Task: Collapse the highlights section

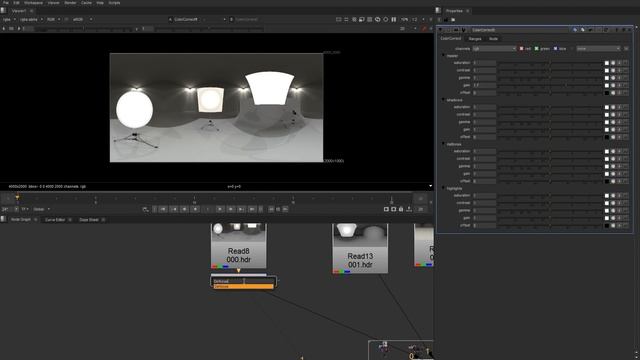Action: [444, 188]
